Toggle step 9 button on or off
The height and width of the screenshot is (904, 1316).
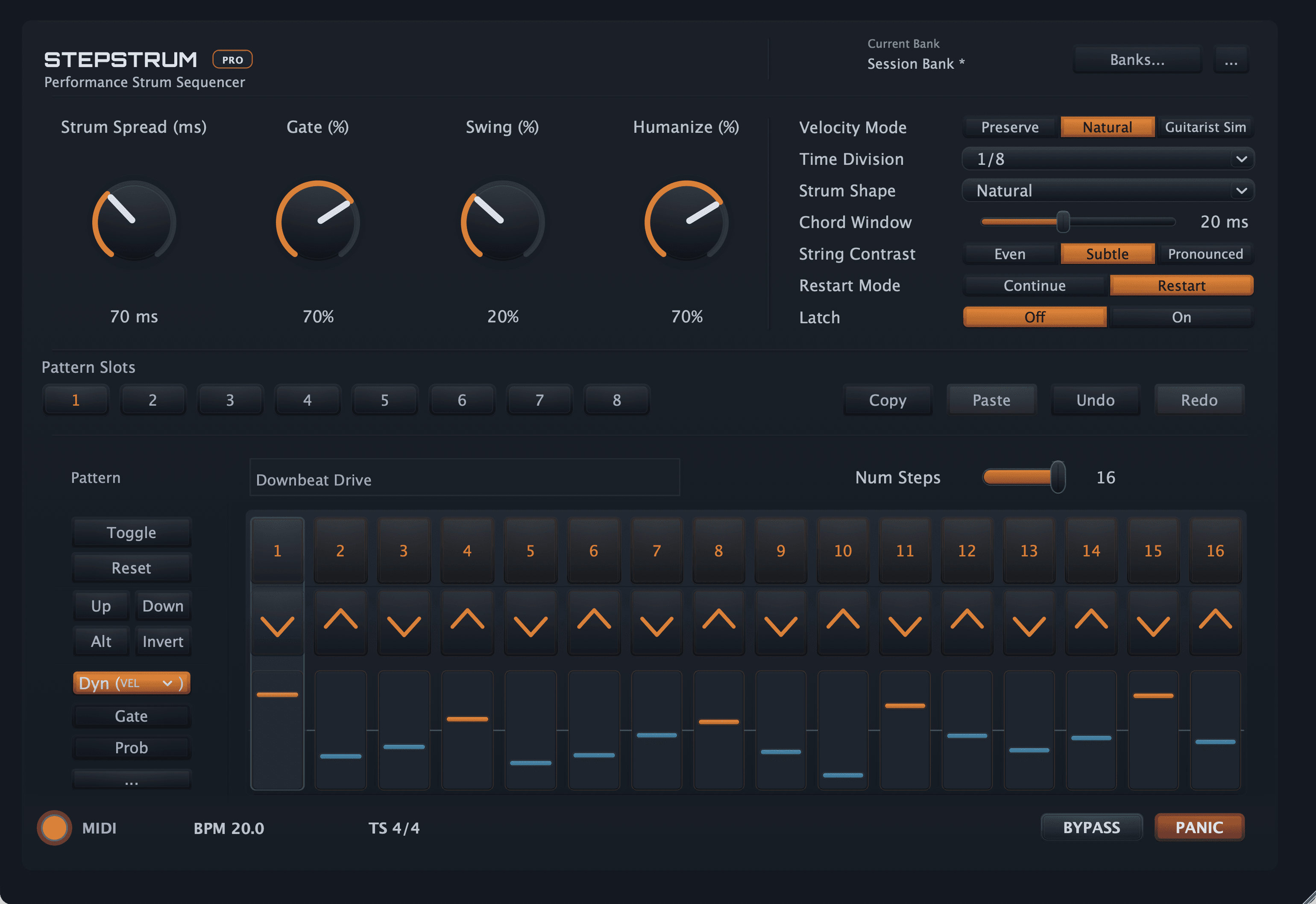point(781,550)
